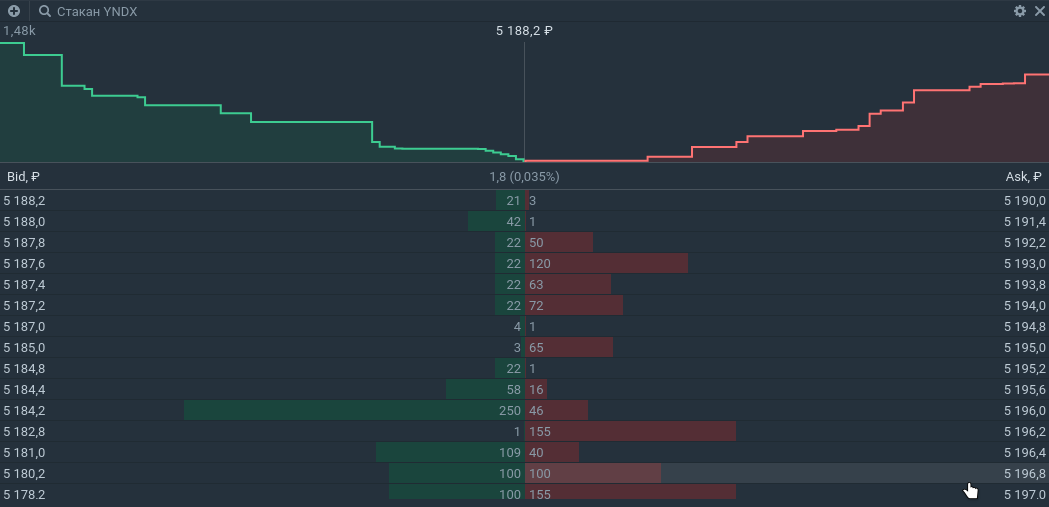1049x507 pixels.
Task: Click bid volume 58 bar at 5 184,4
Action: point(485,390)
